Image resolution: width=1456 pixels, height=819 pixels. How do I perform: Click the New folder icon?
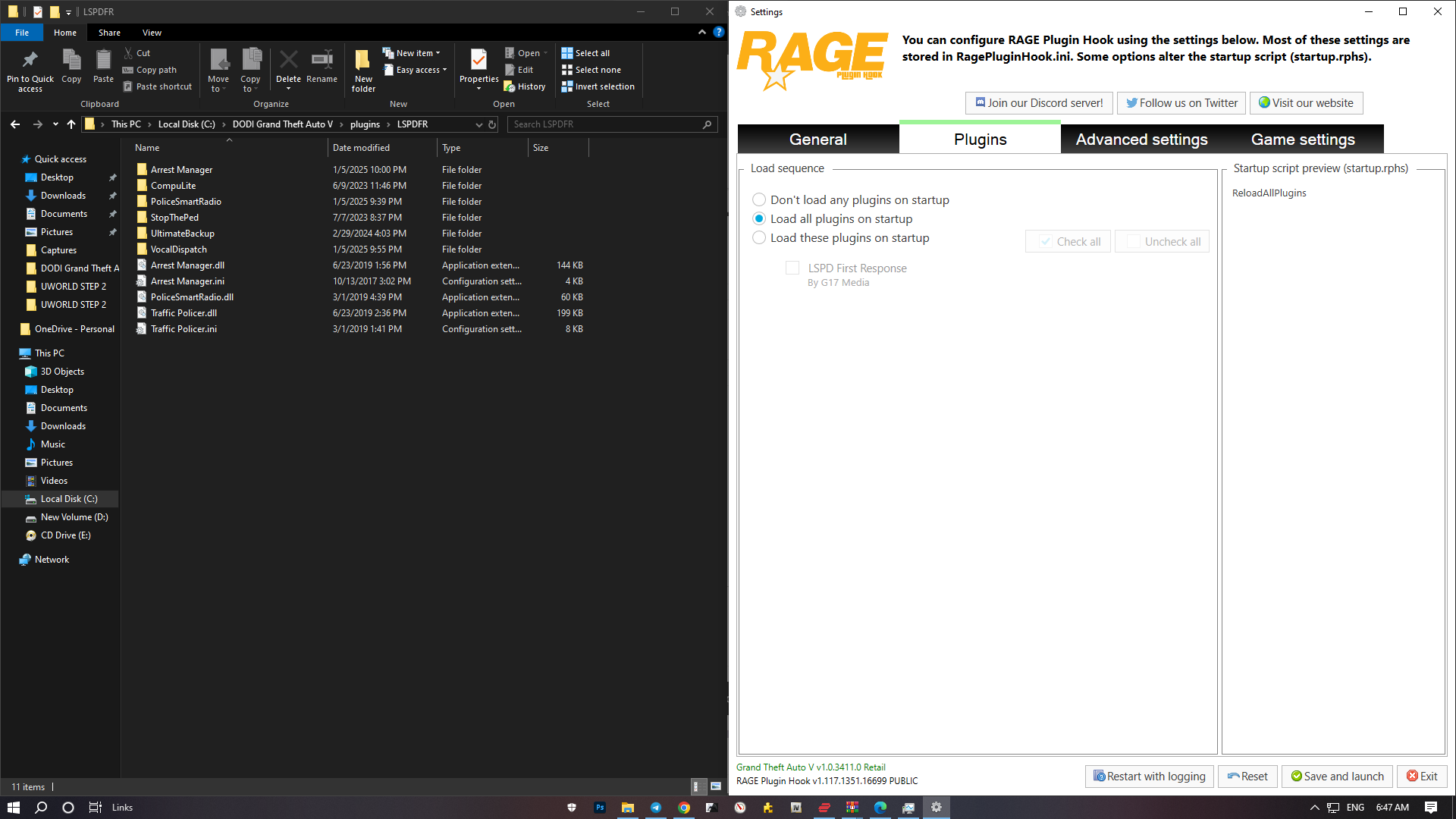coord(363,61)
